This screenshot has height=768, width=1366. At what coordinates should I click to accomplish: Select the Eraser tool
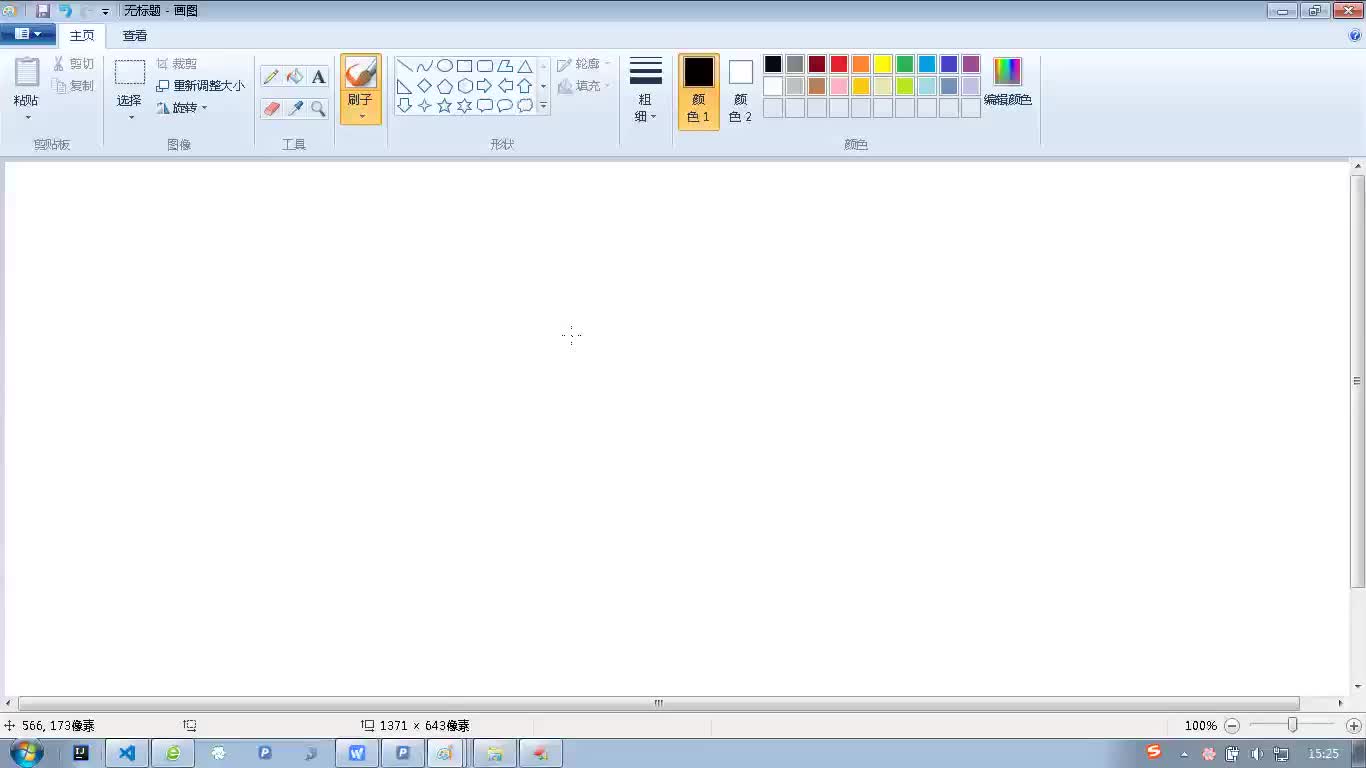tap(271, 109)
